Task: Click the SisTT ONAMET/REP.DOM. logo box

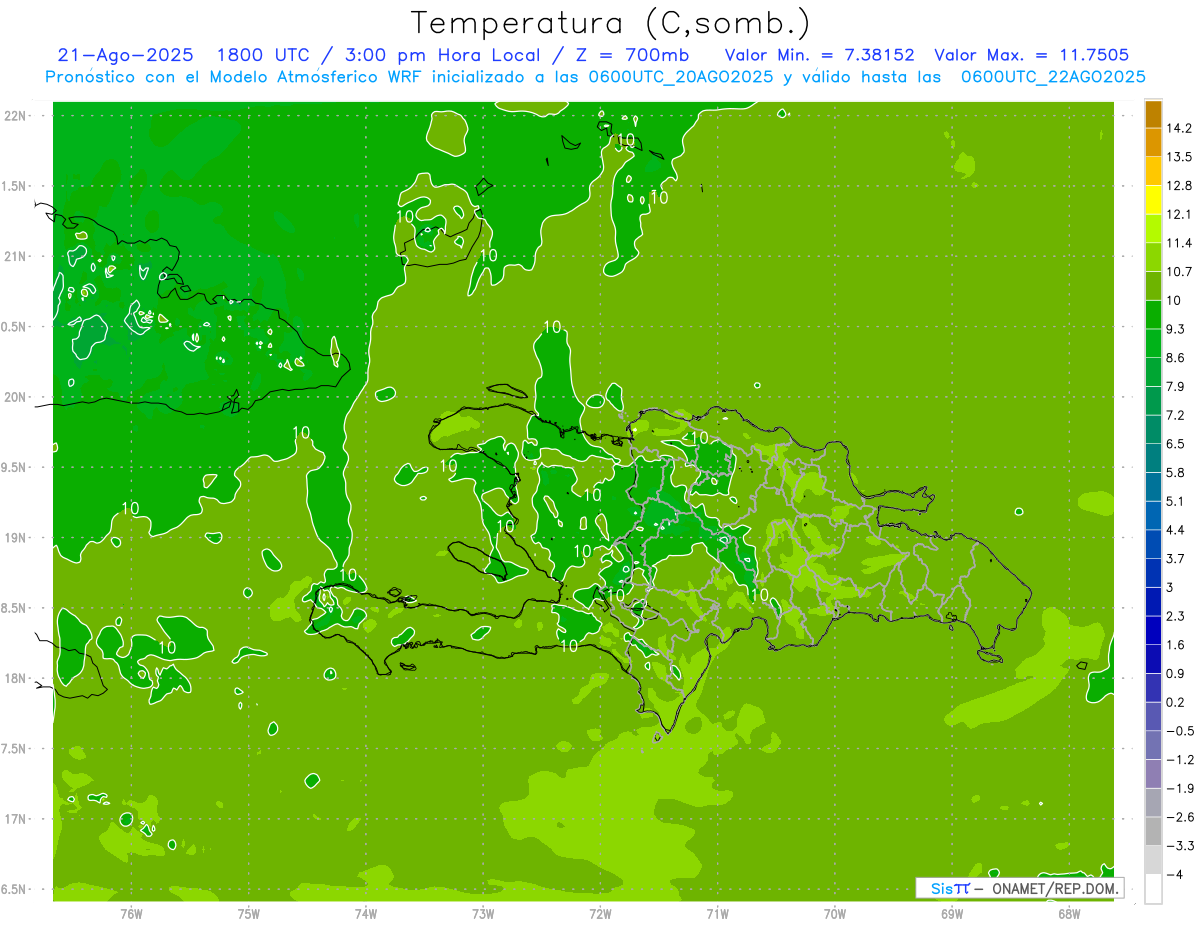Action: (1019, 888)
